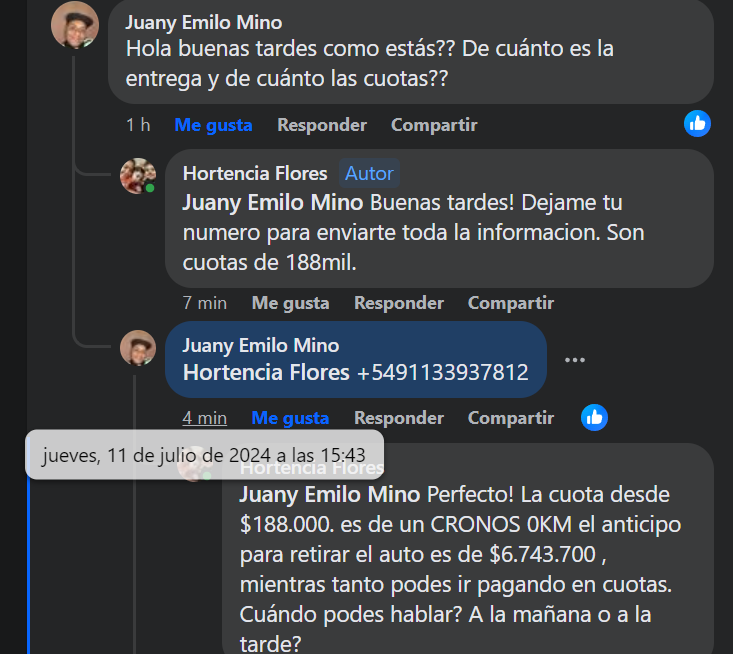Click Responder under Hortencia's 188mil reply
This screenshot has width=733, height=654.
399,302
